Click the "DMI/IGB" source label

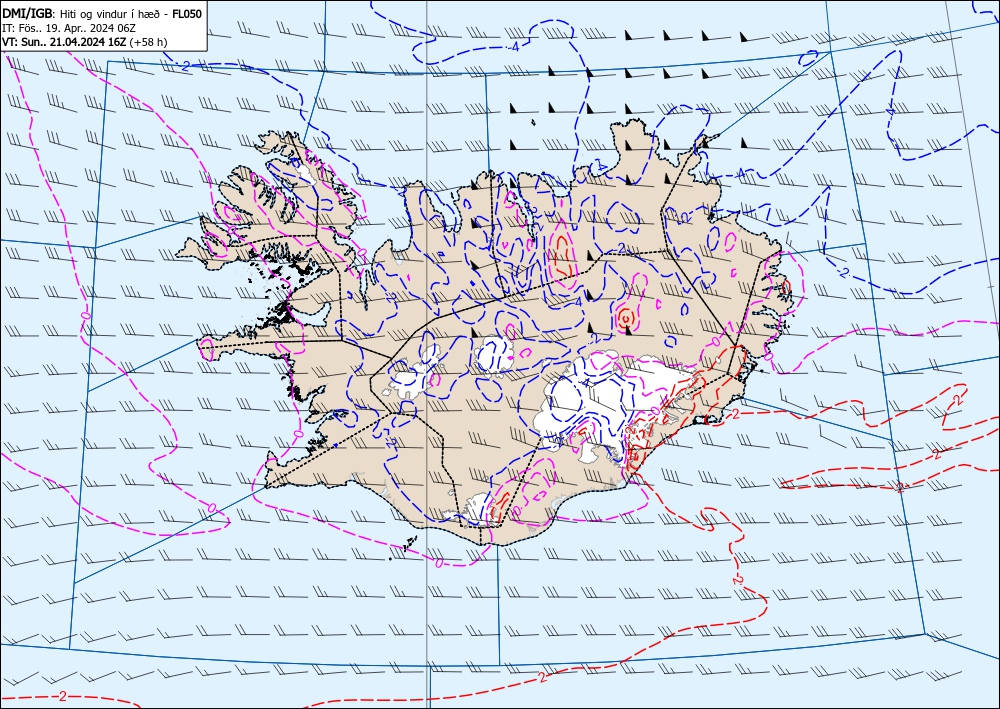[27, 14]
